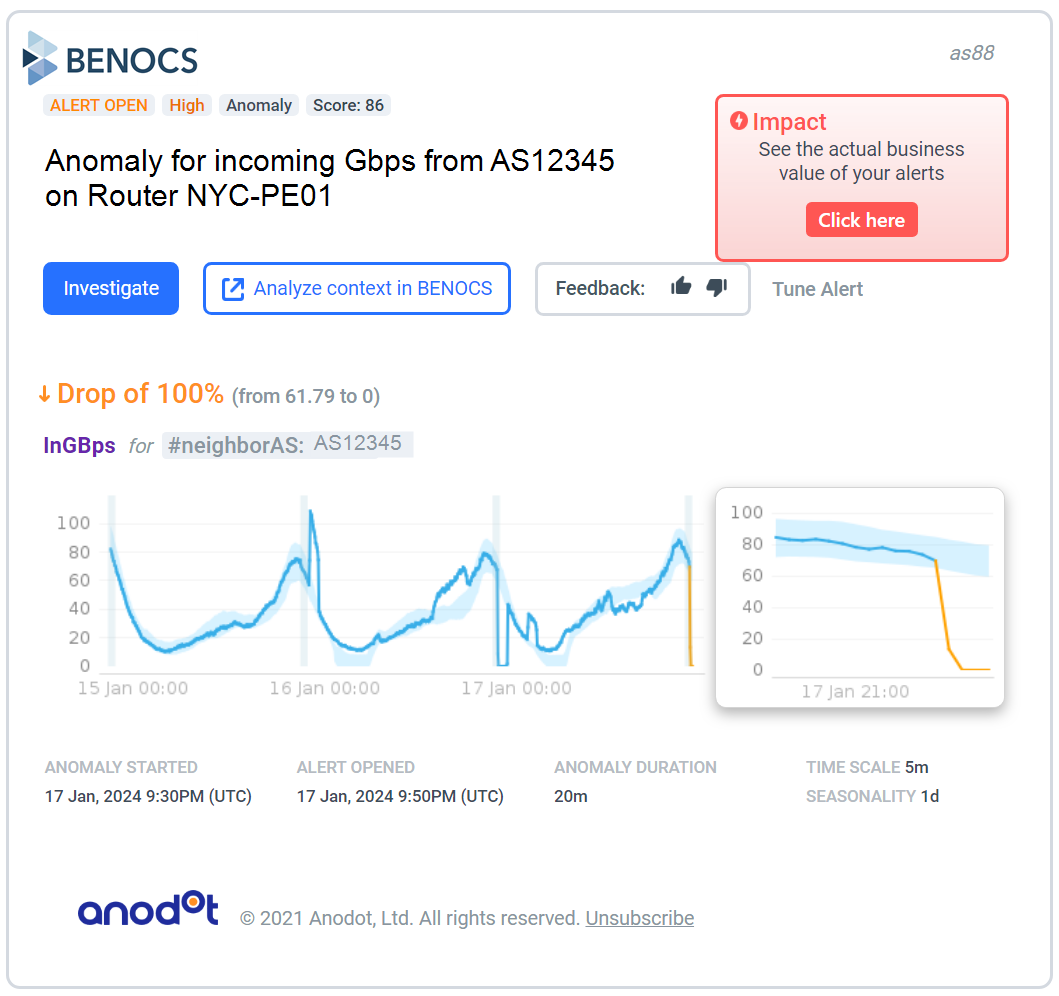Image resolution: width=1059 pixels, height=996 pixels.
Task: Click the Anodot logo
Action: coord(148,910)
